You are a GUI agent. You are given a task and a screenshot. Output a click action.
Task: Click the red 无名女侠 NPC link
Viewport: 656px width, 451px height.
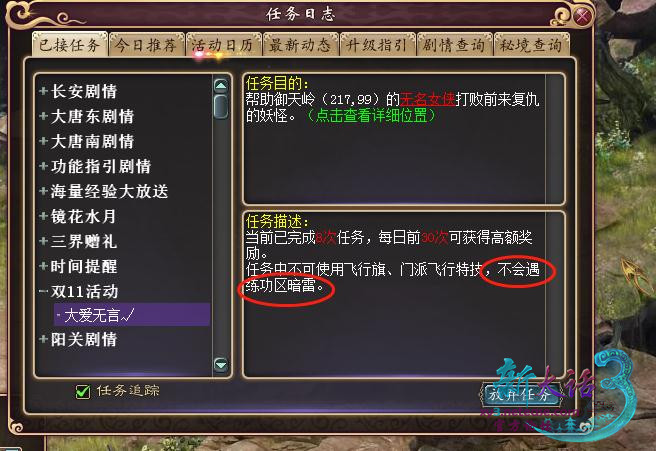(x=427, y=99)
